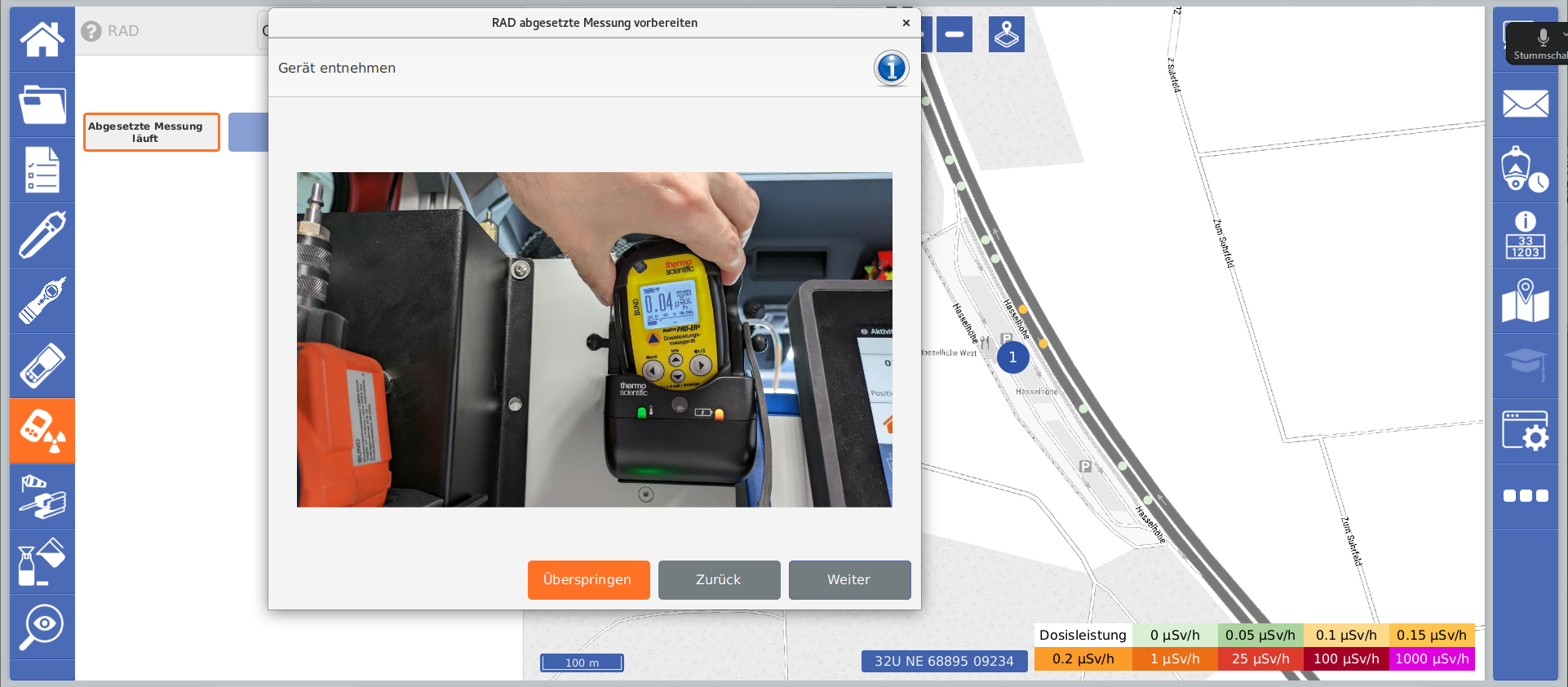Click the coordinates 32U NE 68895 09234
The width and height of the screenshot is (1568, 687).
(944, 662)
